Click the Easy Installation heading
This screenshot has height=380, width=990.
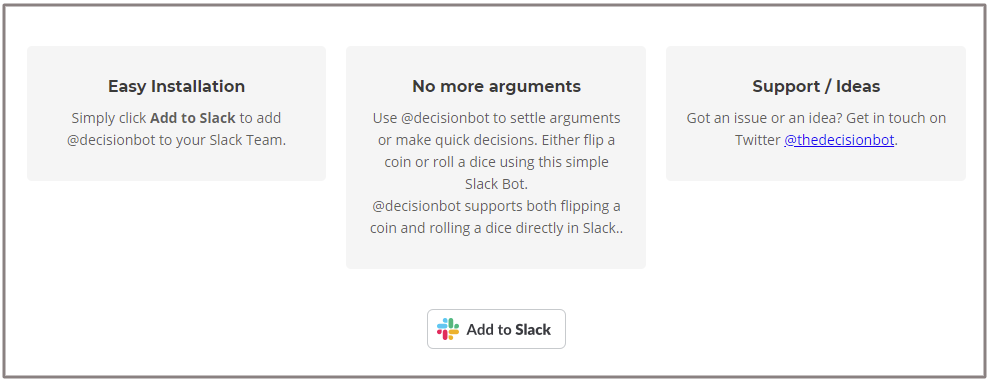176,86
